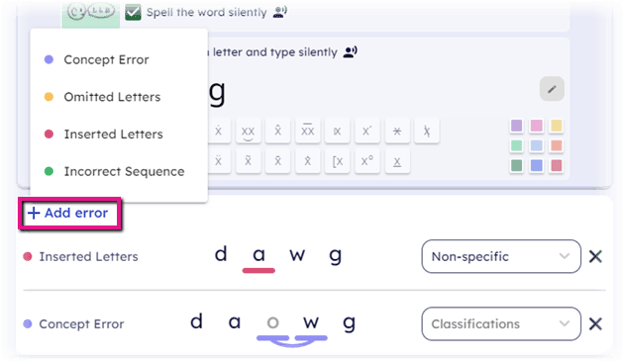Remove the Inserted Letters error row
The height and width of the screenshot is (362, 624).
(x=595, y=257)
